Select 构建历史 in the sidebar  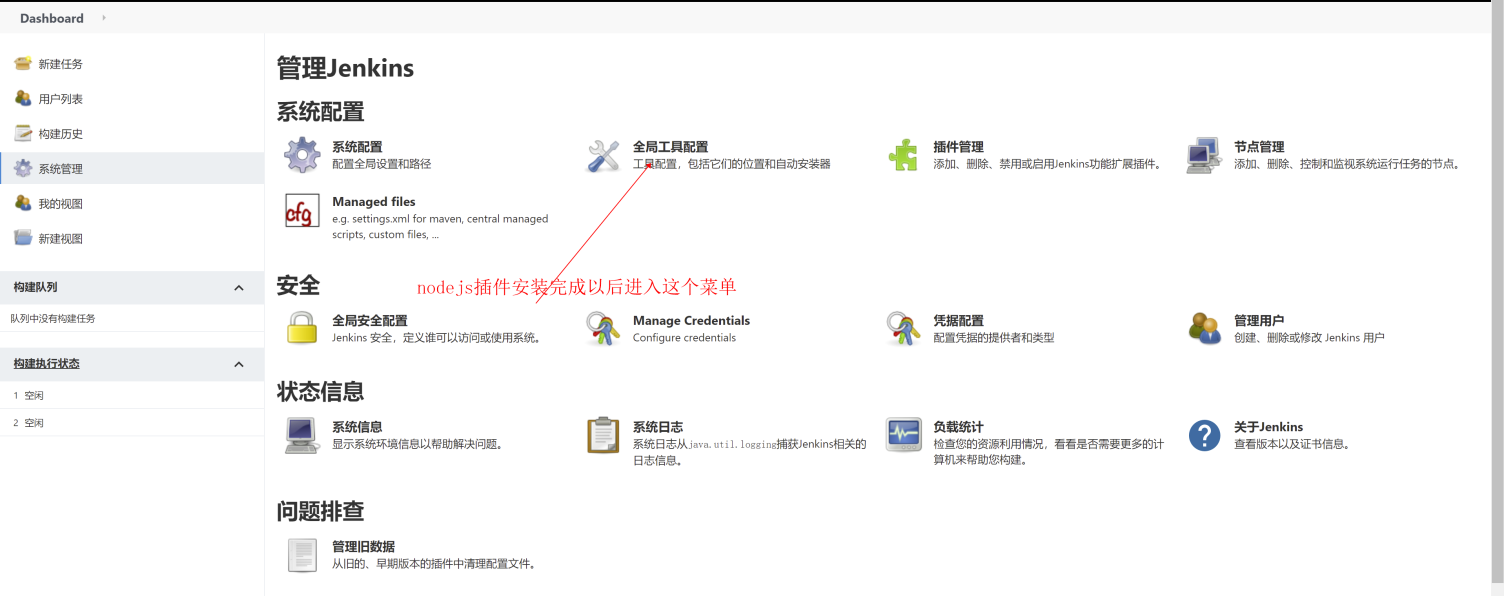click(60, 134)
